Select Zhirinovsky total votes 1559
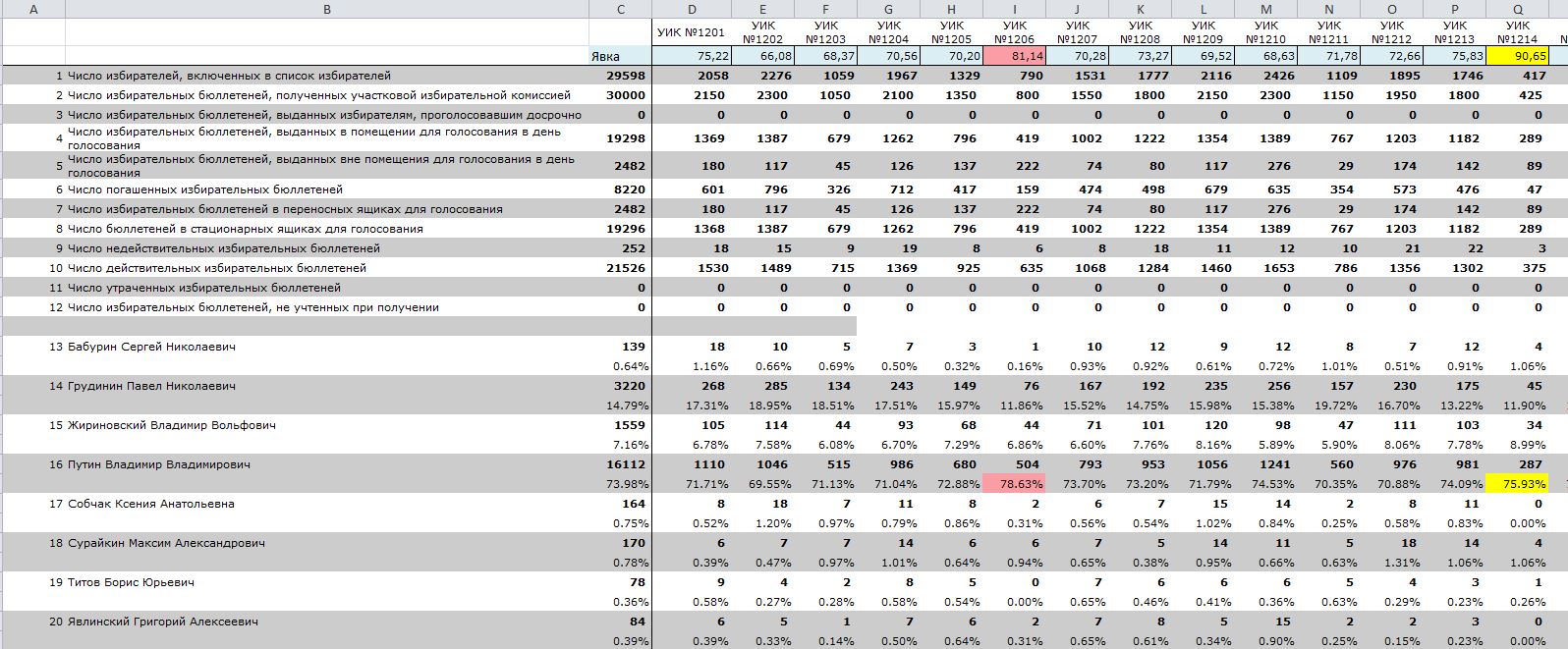Image resolution: width=1568 pixels, height=649 pixels. (620, 425)
